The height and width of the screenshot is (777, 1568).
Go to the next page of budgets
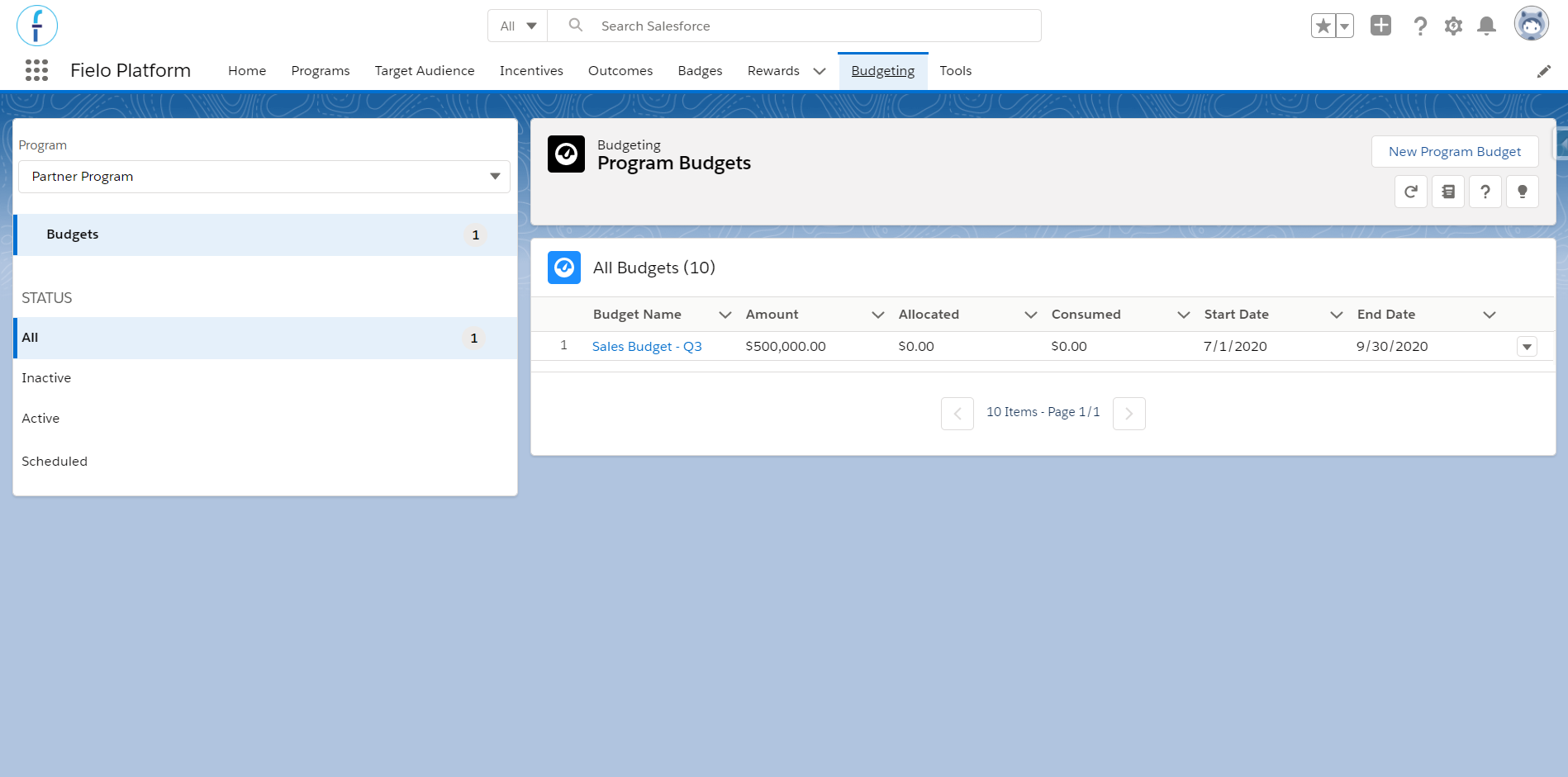click(1129, 414)
